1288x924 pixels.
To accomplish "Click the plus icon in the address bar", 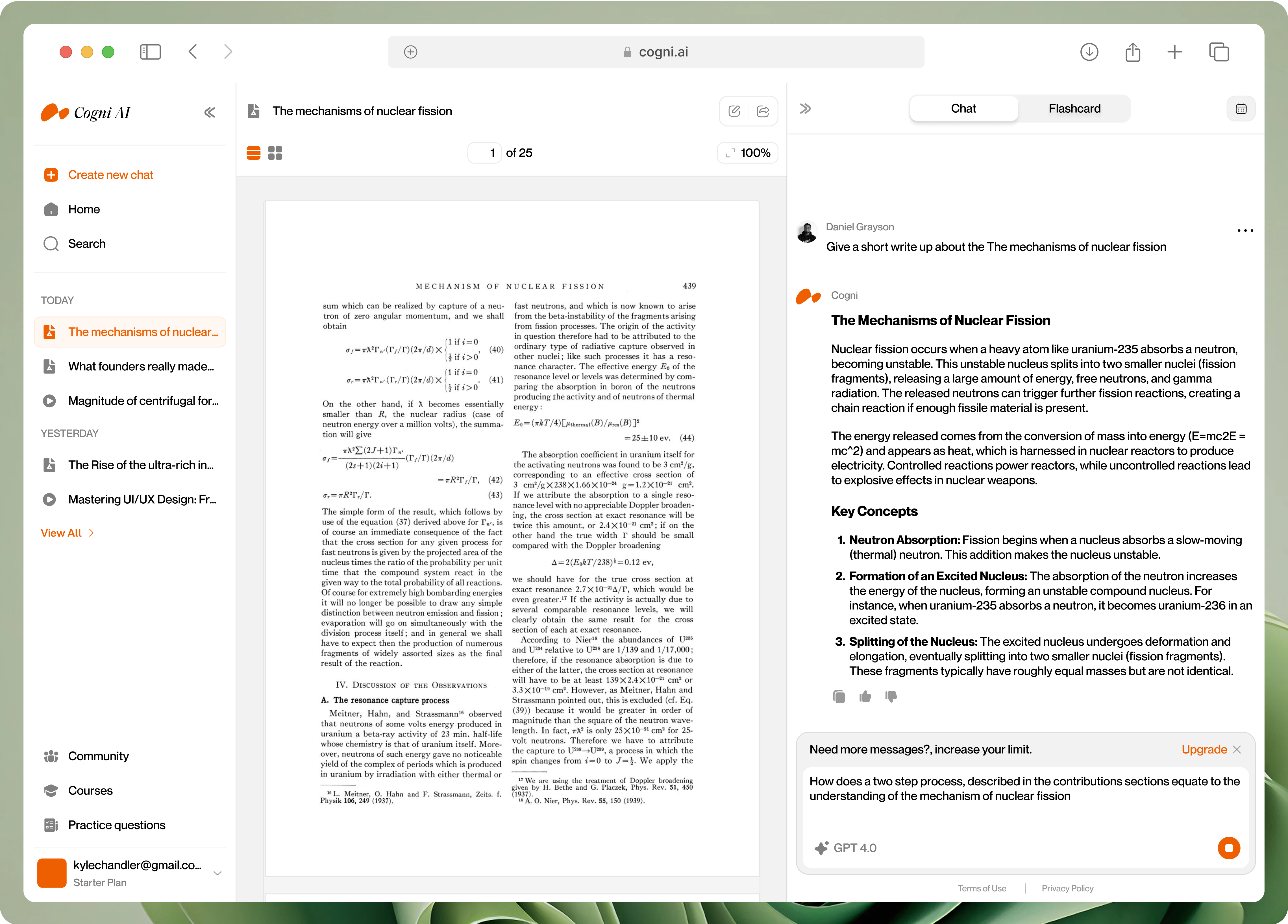I will 411,52.
